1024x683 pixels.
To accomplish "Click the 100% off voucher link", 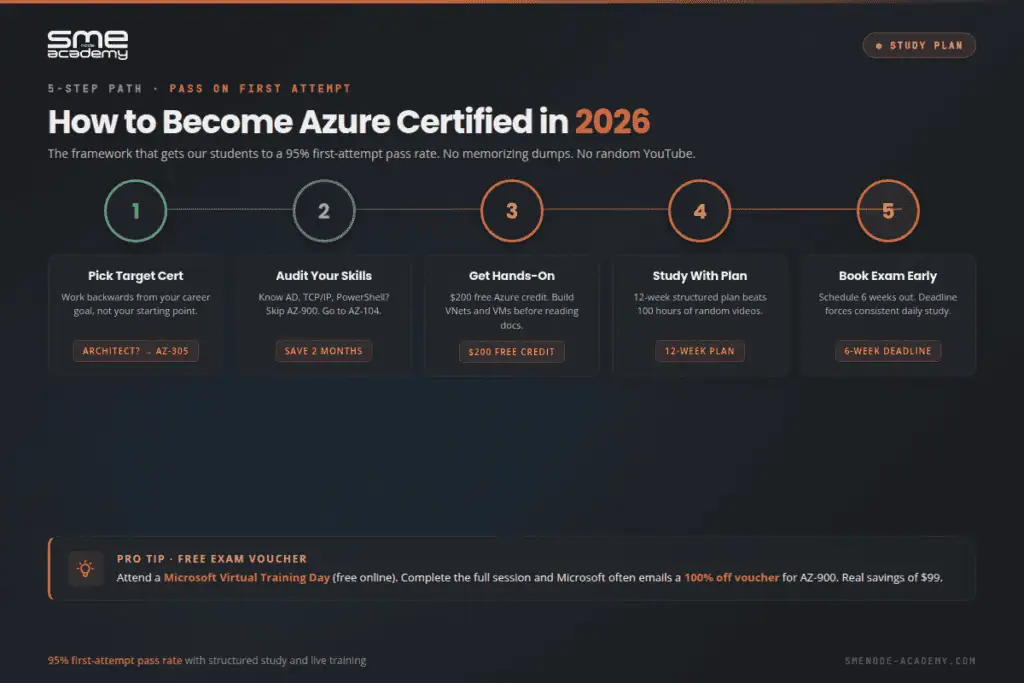I will [731, 577].
